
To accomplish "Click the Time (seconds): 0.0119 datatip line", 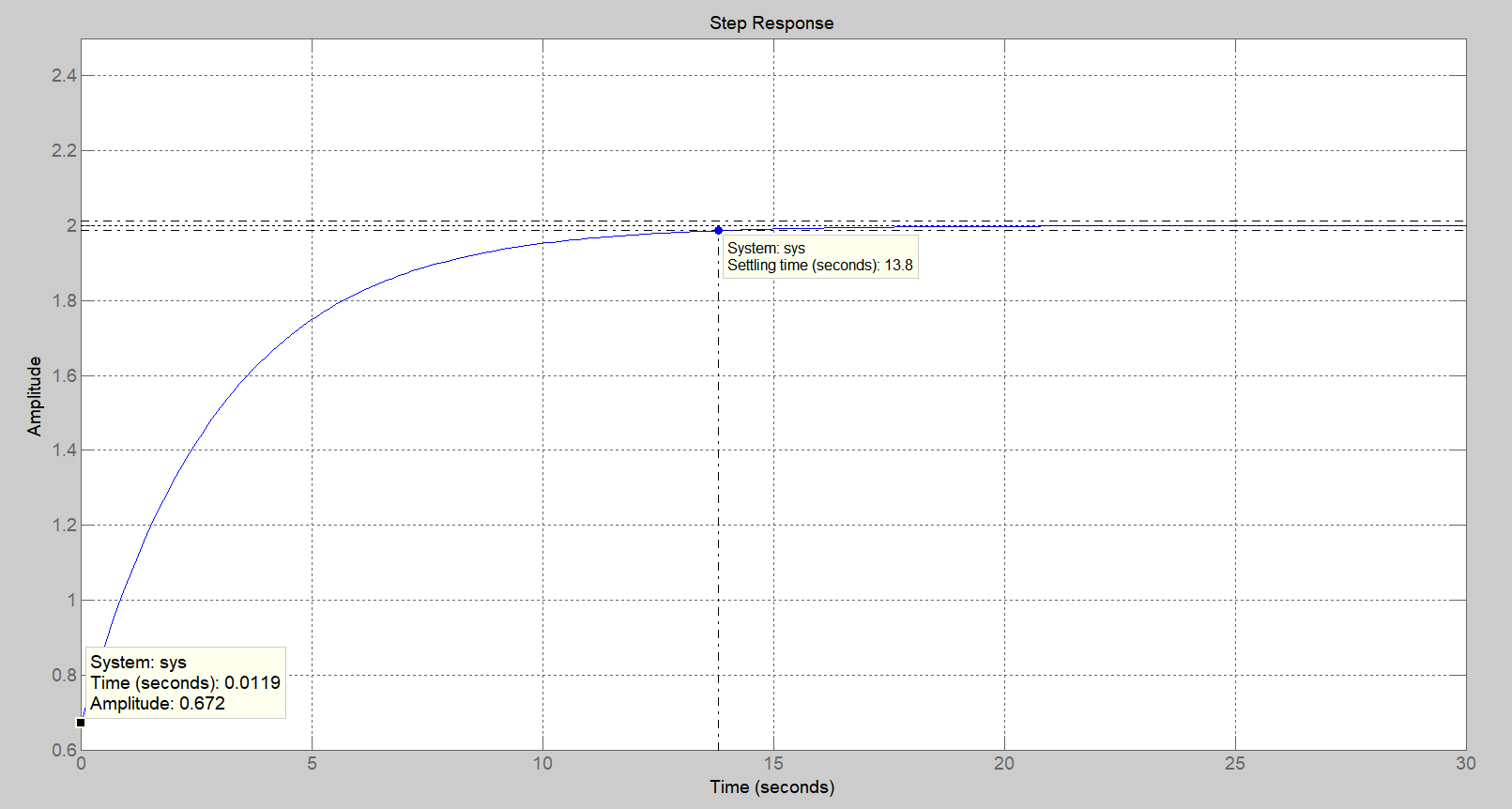I will (x=185, y=683).
